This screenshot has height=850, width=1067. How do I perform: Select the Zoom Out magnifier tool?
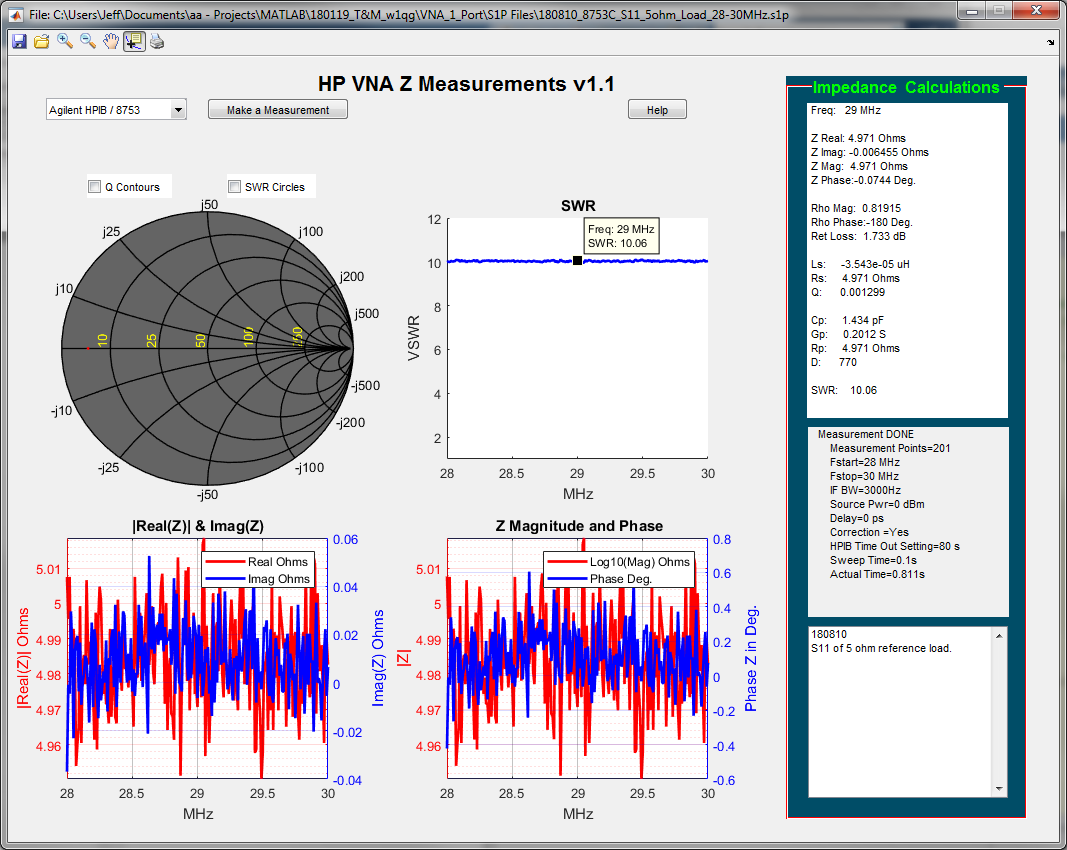pos(87,41)
